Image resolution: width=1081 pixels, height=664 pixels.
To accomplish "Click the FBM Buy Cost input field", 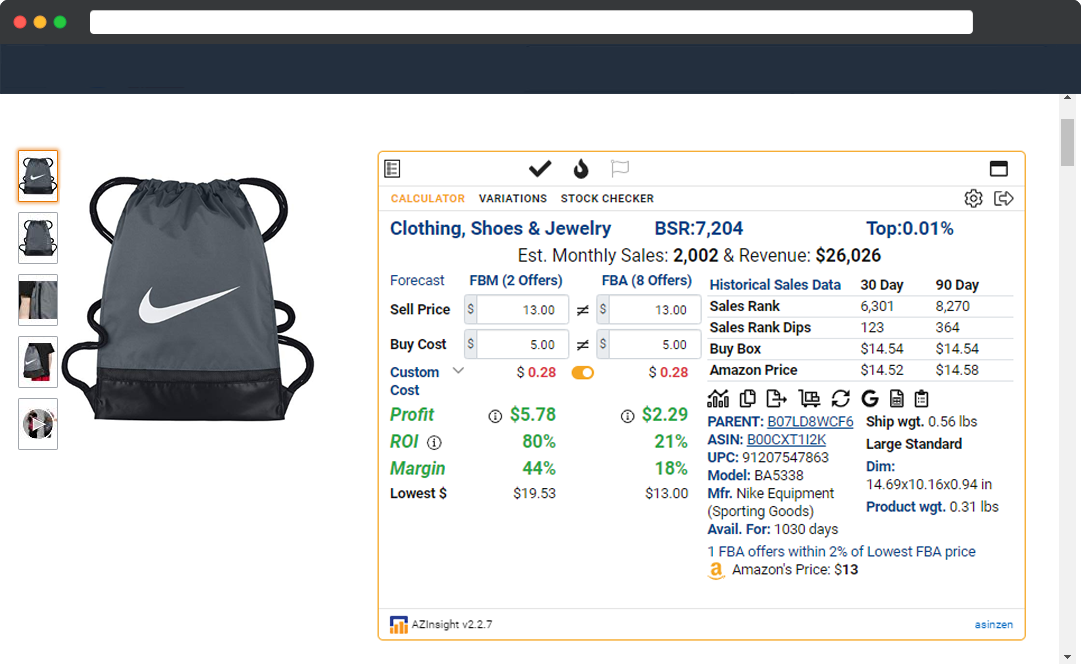I will coord(522,344).
